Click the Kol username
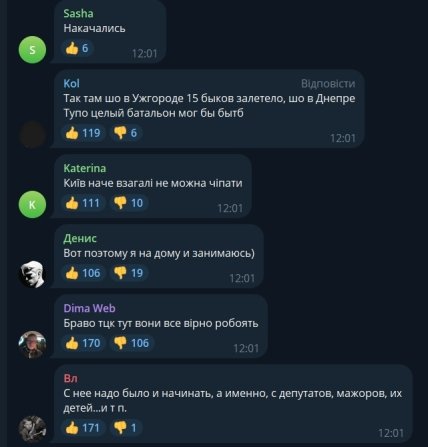Screen dimensions: 428x447 pyautogui.click(x=72, y=83)
